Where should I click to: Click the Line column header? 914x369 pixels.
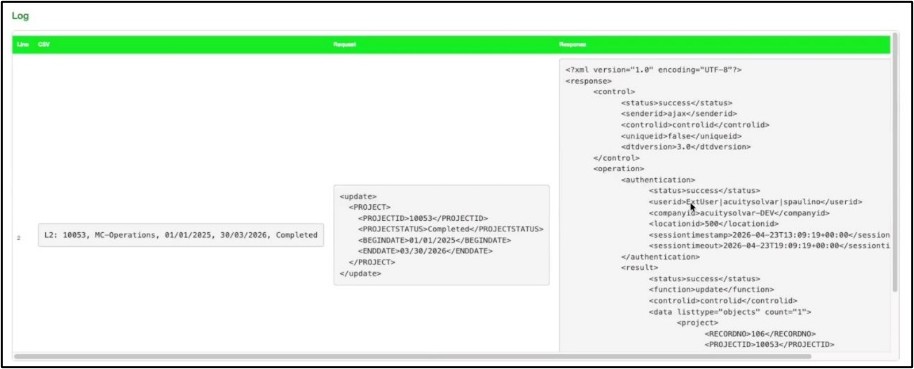point(23,44)
